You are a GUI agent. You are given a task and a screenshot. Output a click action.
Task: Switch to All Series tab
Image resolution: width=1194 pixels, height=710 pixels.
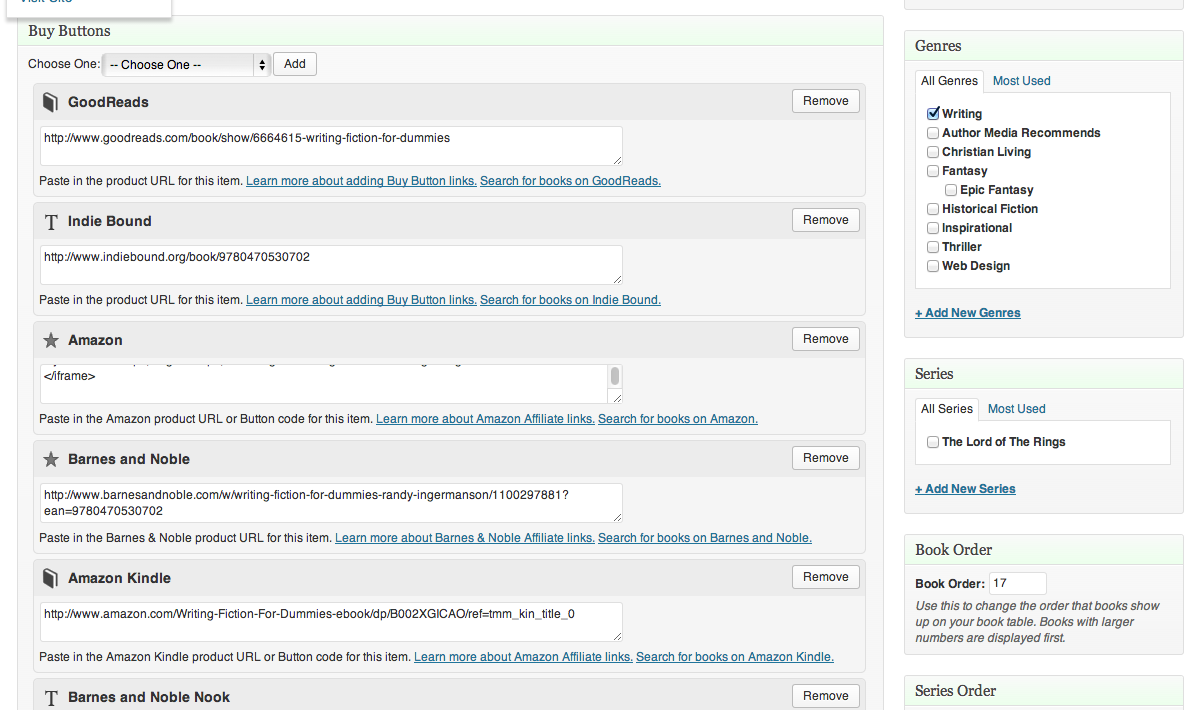point(947,409)
